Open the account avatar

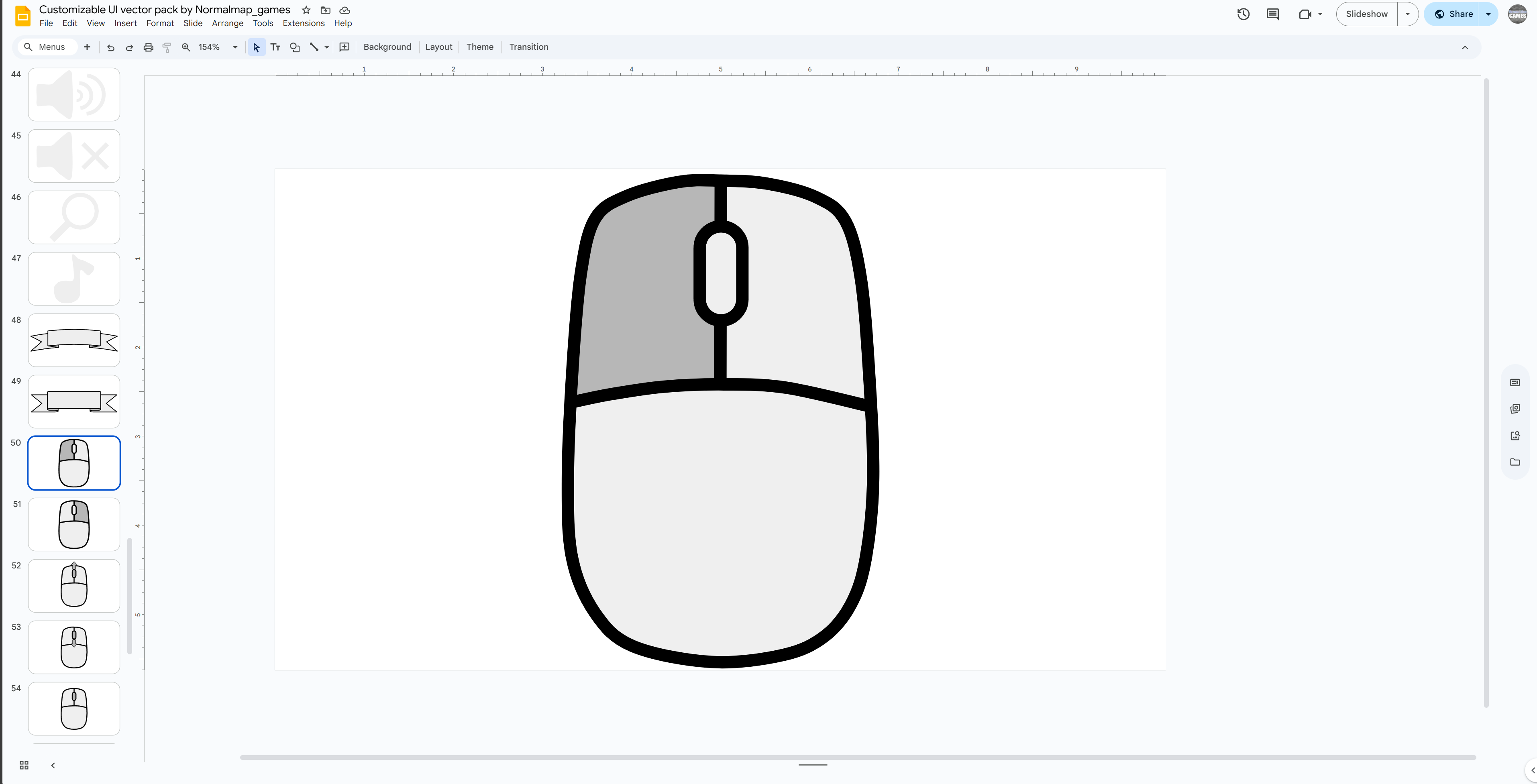[x=1517, y=14]
